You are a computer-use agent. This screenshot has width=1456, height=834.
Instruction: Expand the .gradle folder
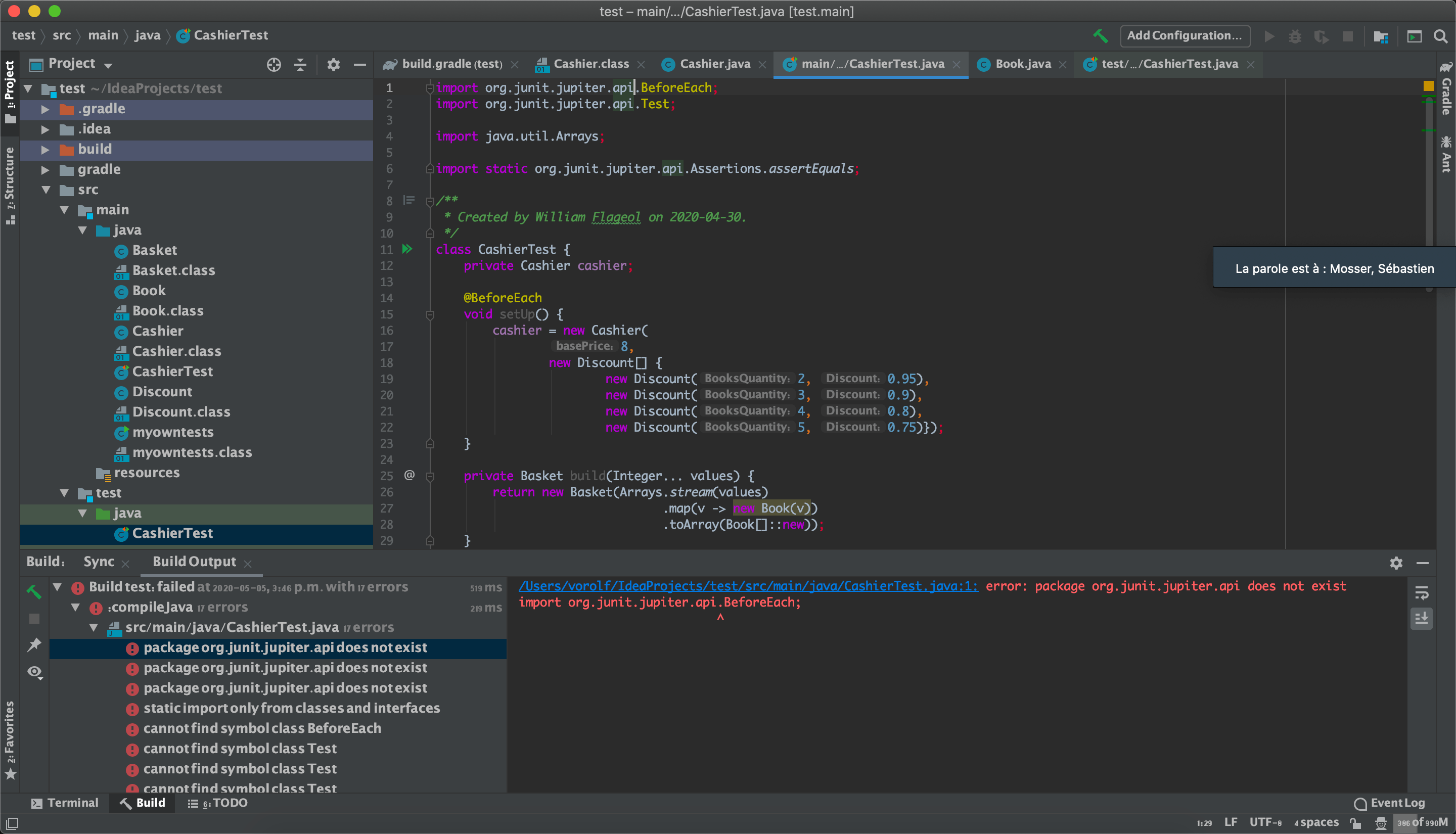point(45,109)
